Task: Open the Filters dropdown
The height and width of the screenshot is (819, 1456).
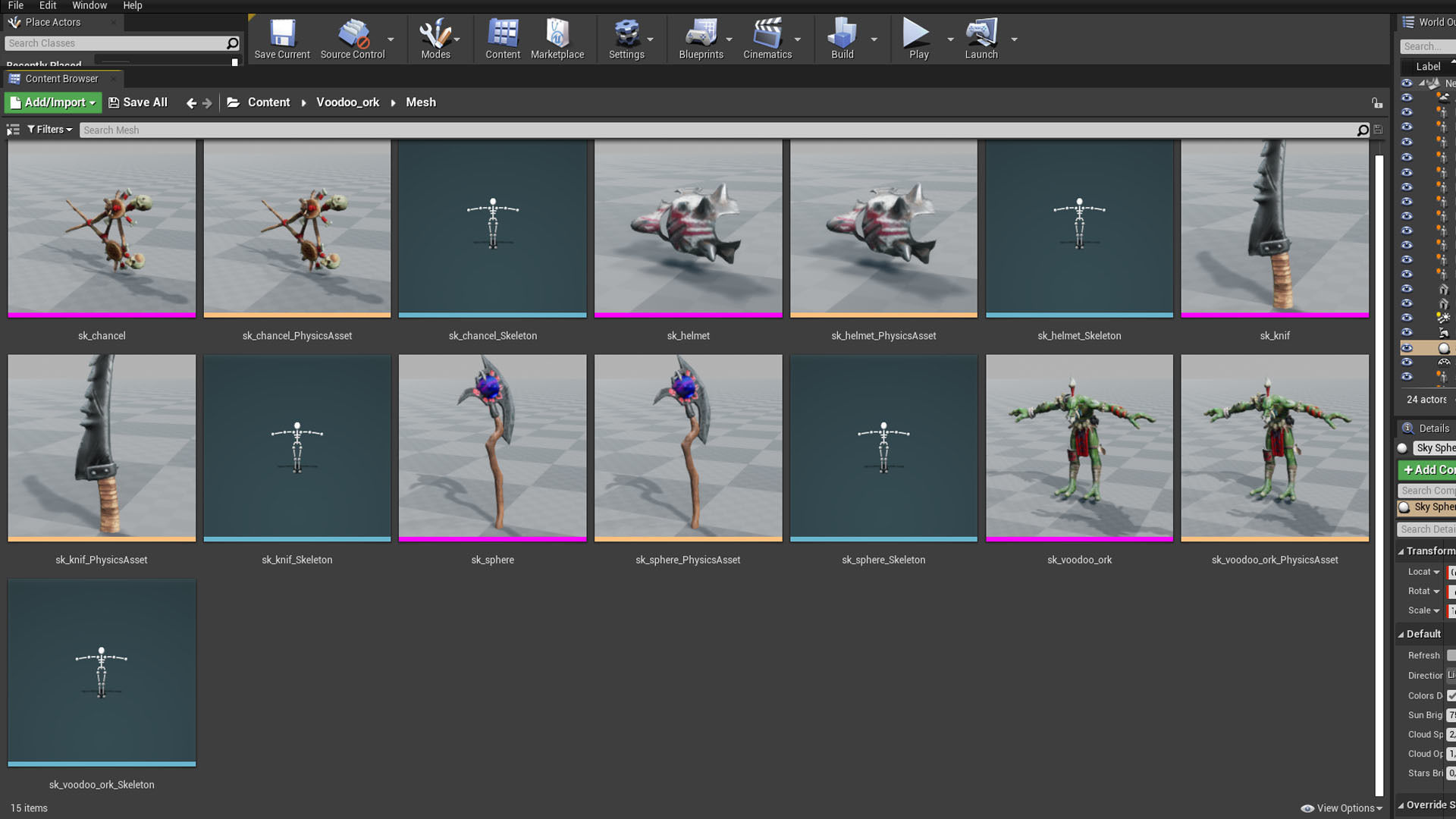Action: [49, 130]
